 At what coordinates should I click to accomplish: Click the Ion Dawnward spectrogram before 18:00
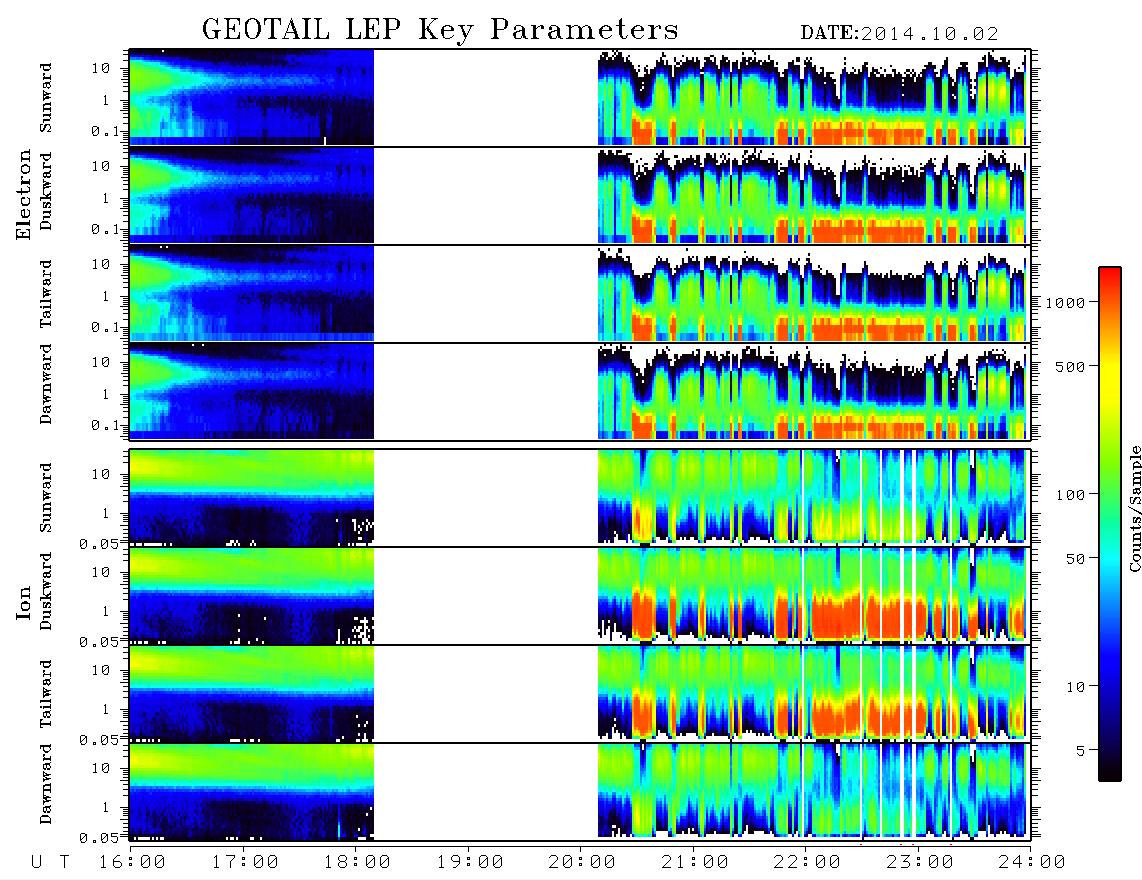point(251,791)
